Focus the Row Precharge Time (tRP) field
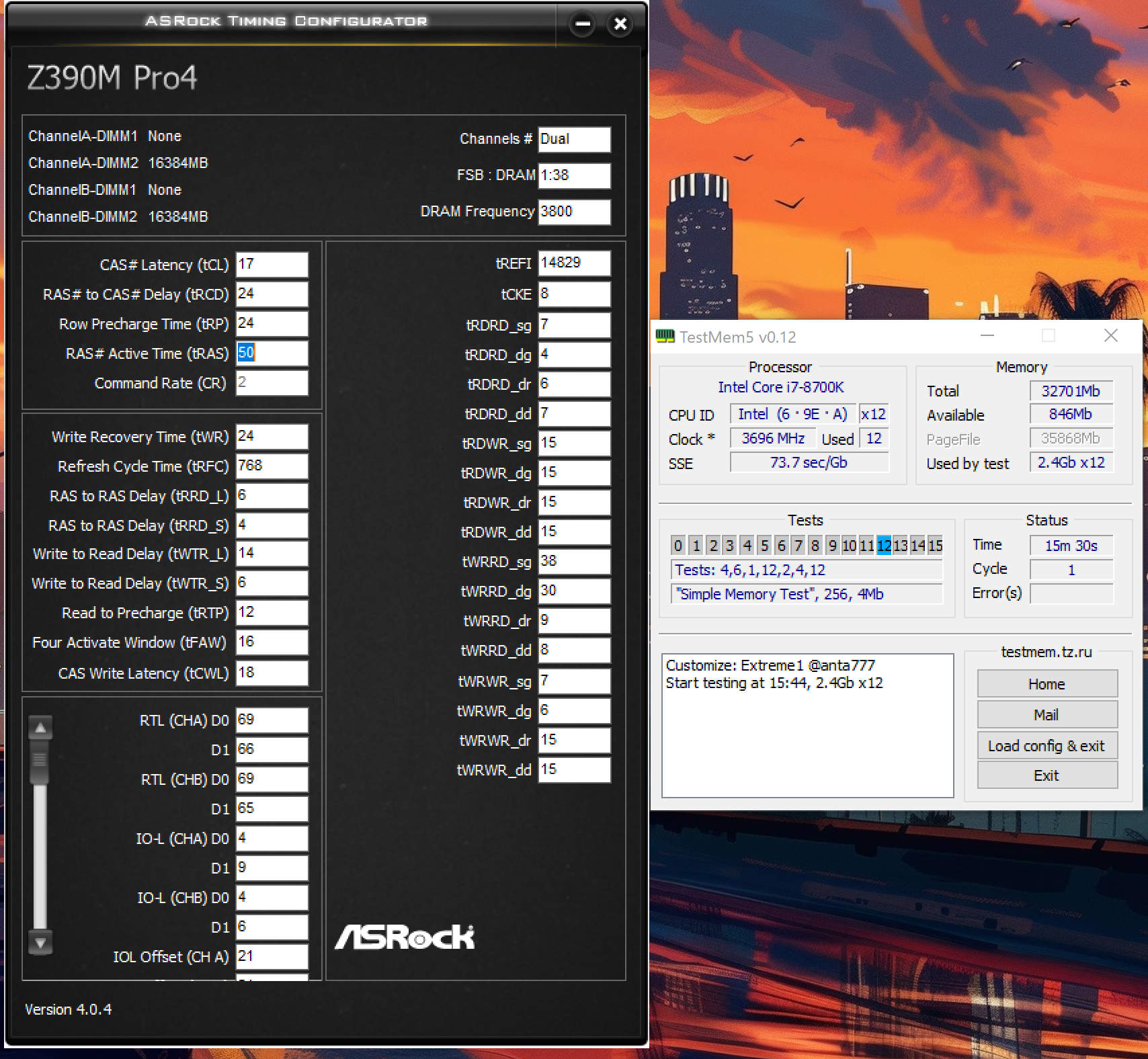 [x=272, y=324]
